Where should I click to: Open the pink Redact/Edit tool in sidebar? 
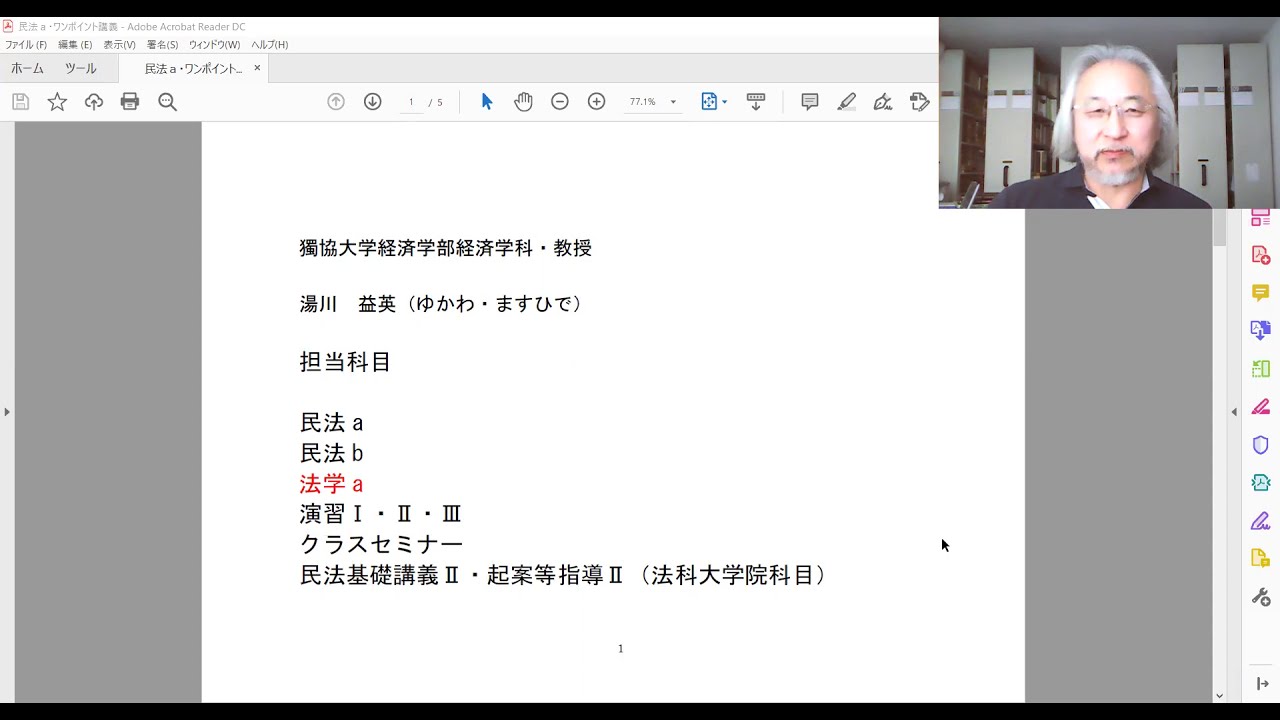click(x=1261, y=406)
